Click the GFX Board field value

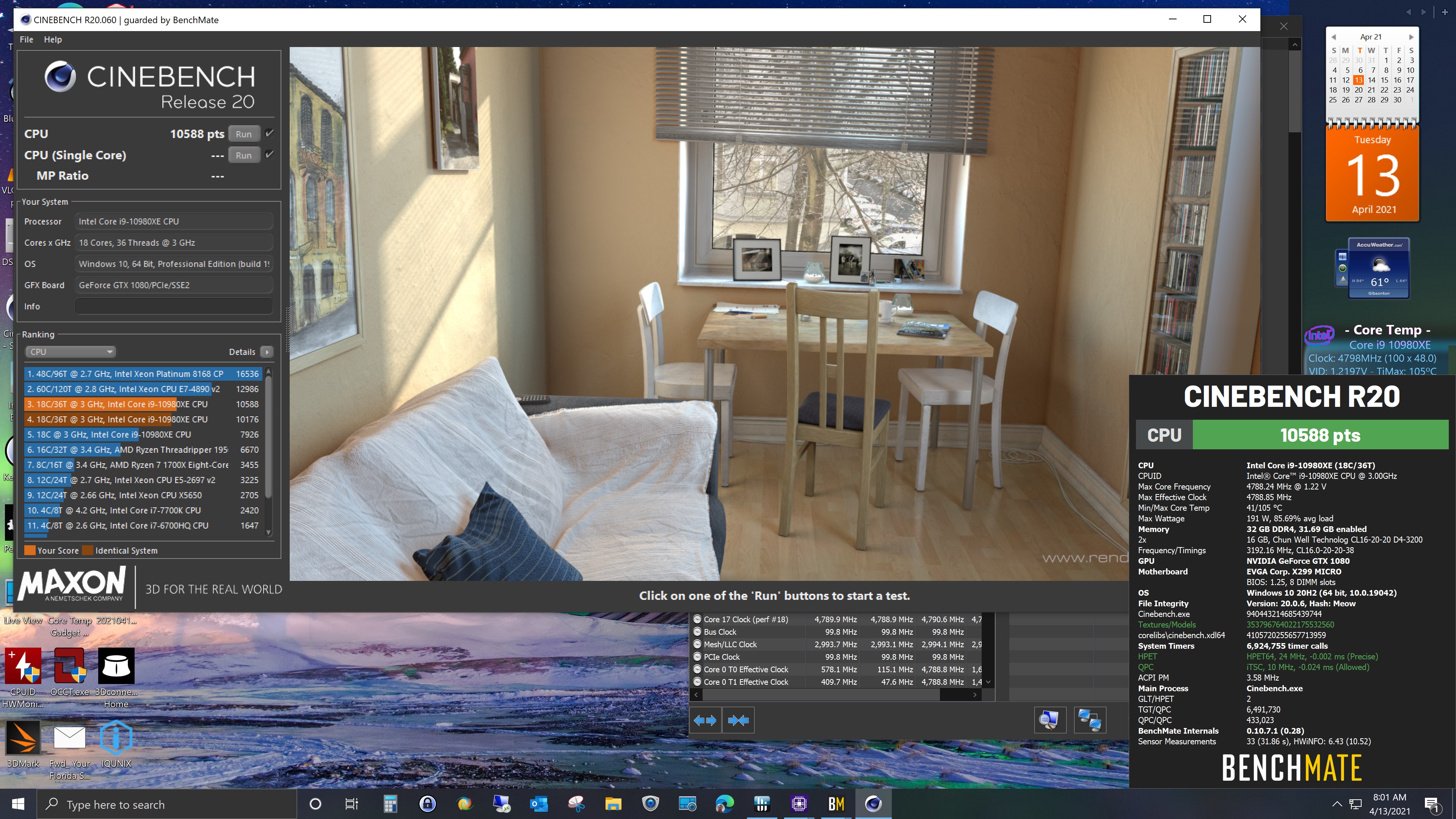coord(174,286)
